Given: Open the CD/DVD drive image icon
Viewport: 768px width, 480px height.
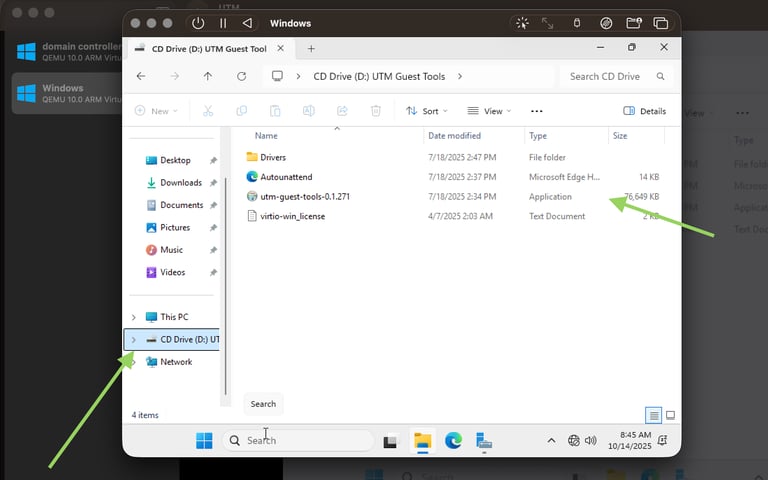Looking at the screenshot, I should pyautogui.click(x=606, y=23).
